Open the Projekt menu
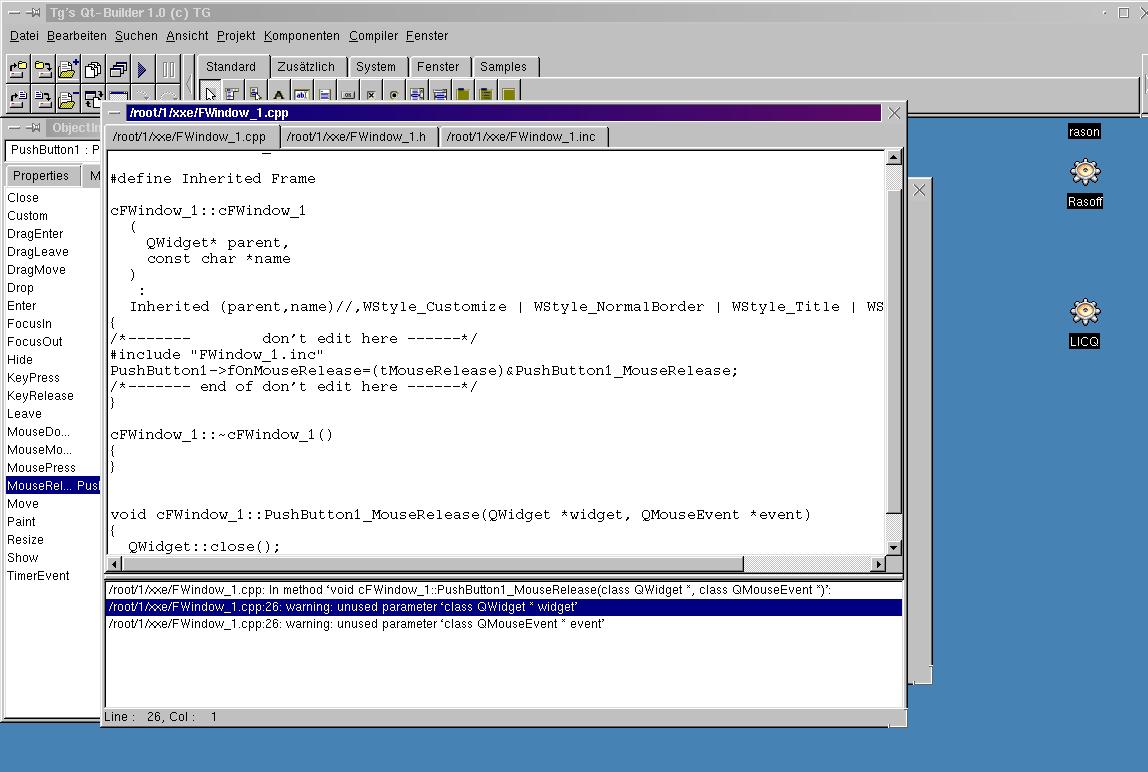This screenshot has height=772, width=1148. [236, 36]
